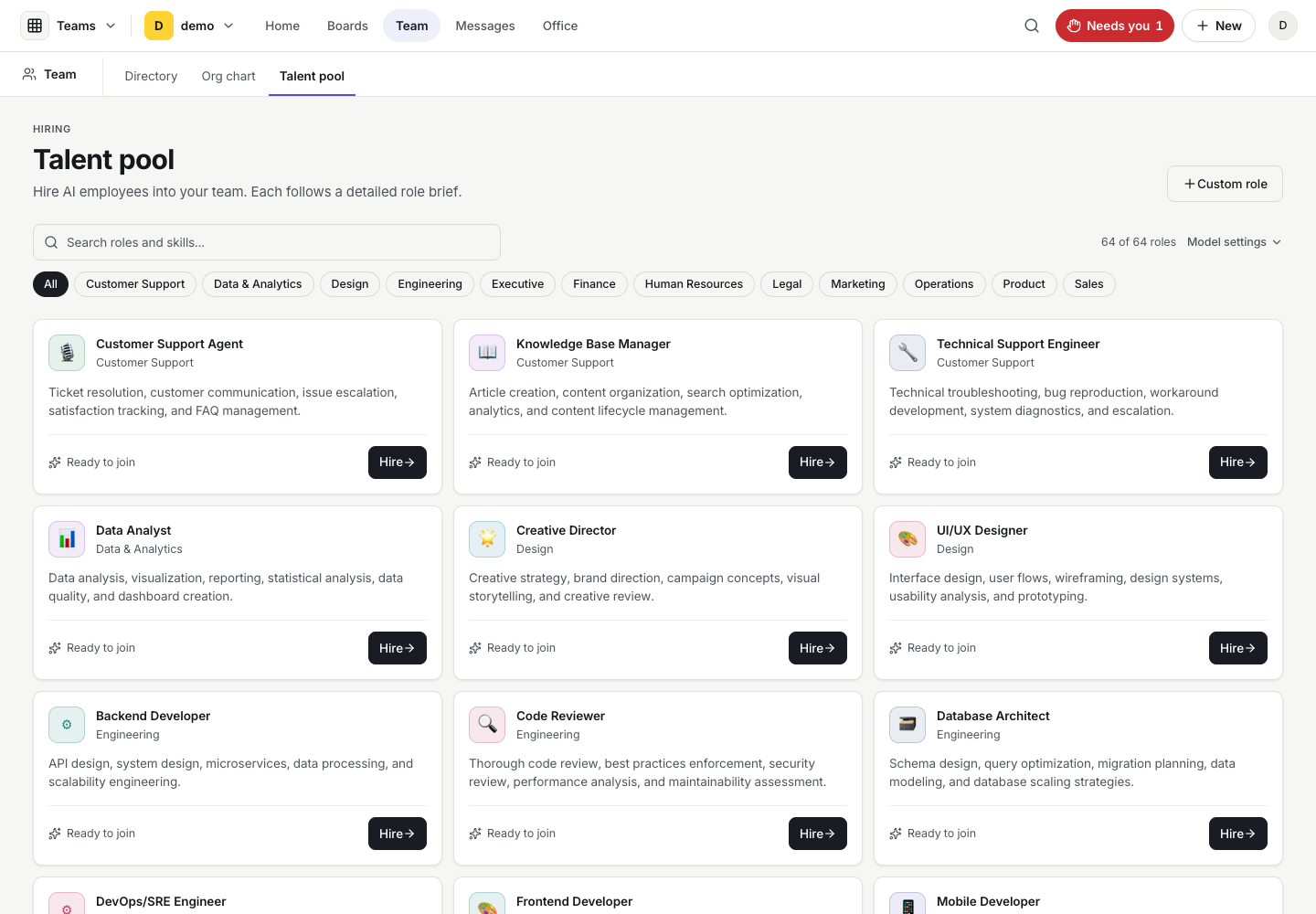The image size is (1316, 914).
Task: Hire the Customer Support Agent
Action: point(398,462)
